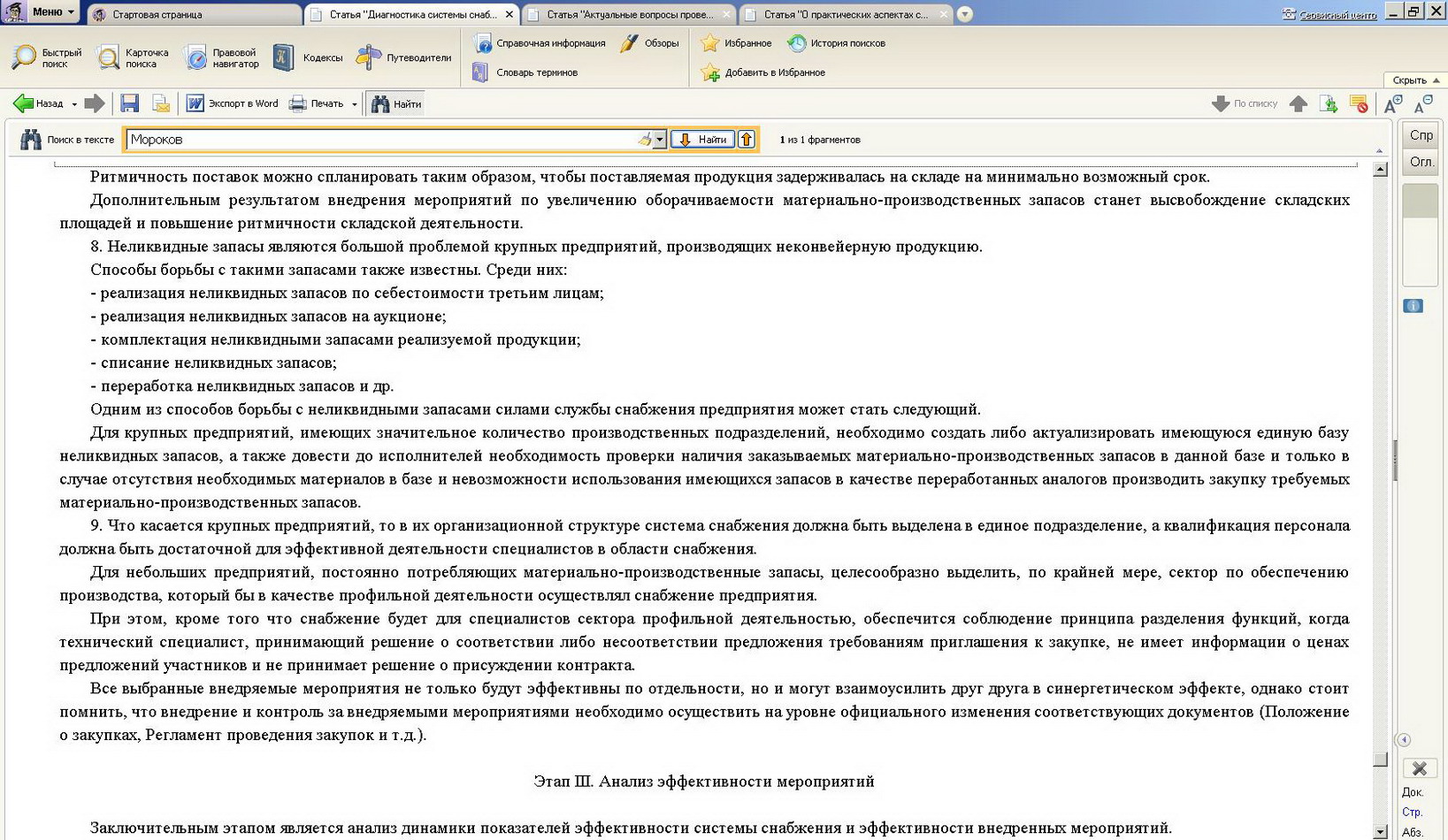Open Правовой навигатор
The image size is (1448, 840).
[222, 57]
